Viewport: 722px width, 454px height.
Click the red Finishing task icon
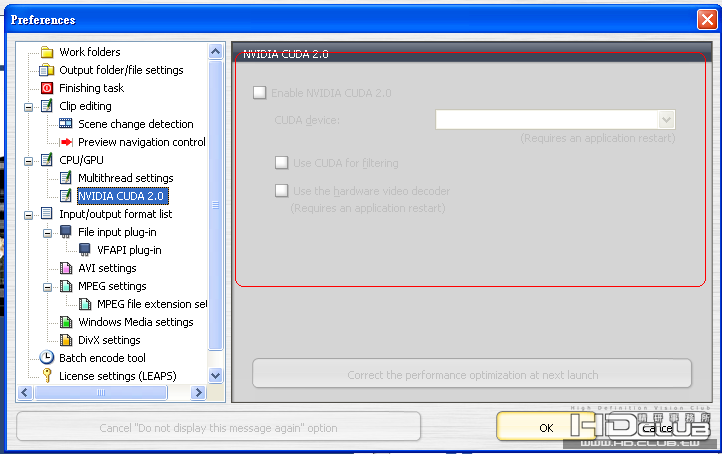[x=47, y=88]
